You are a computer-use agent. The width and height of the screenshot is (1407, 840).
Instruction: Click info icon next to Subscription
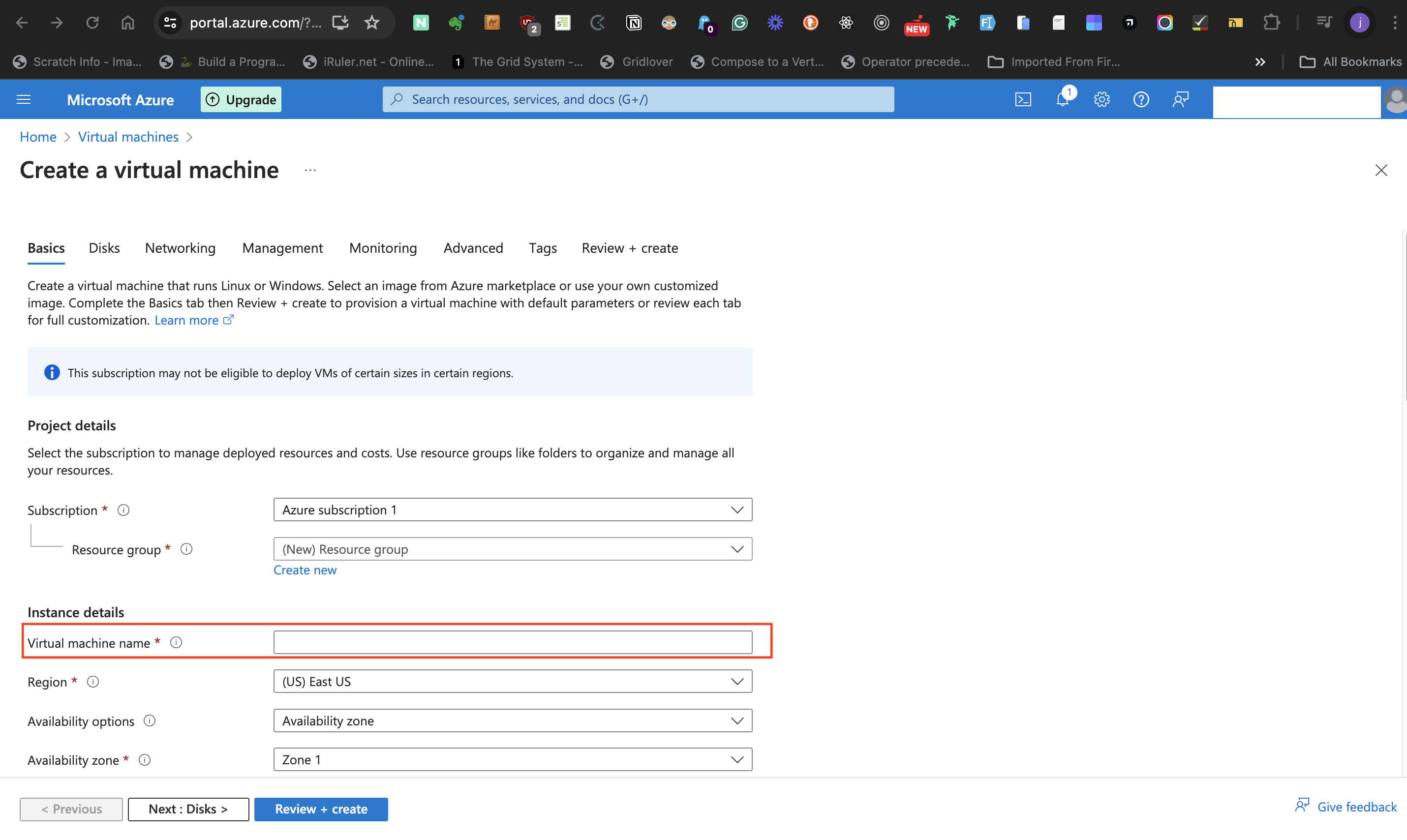(x=123, y=510)
